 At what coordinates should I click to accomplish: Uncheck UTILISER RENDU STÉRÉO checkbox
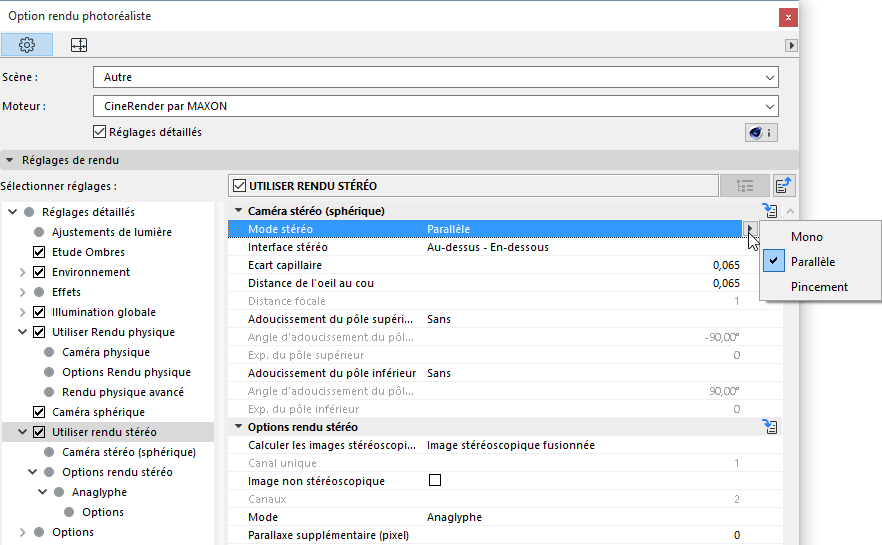(240, 186)
